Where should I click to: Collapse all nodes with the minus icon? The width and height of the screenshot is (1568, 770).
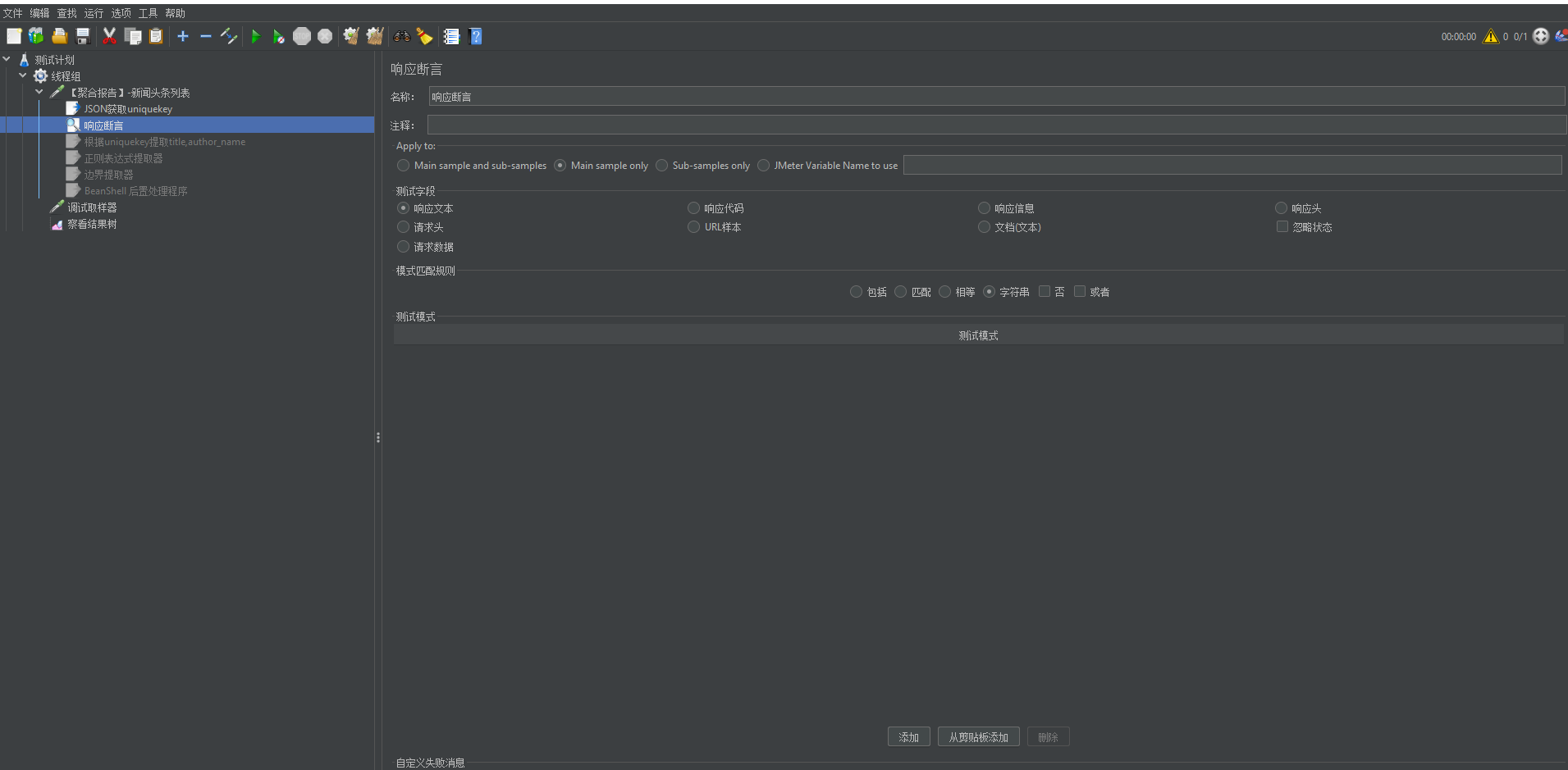coord(206,36)
